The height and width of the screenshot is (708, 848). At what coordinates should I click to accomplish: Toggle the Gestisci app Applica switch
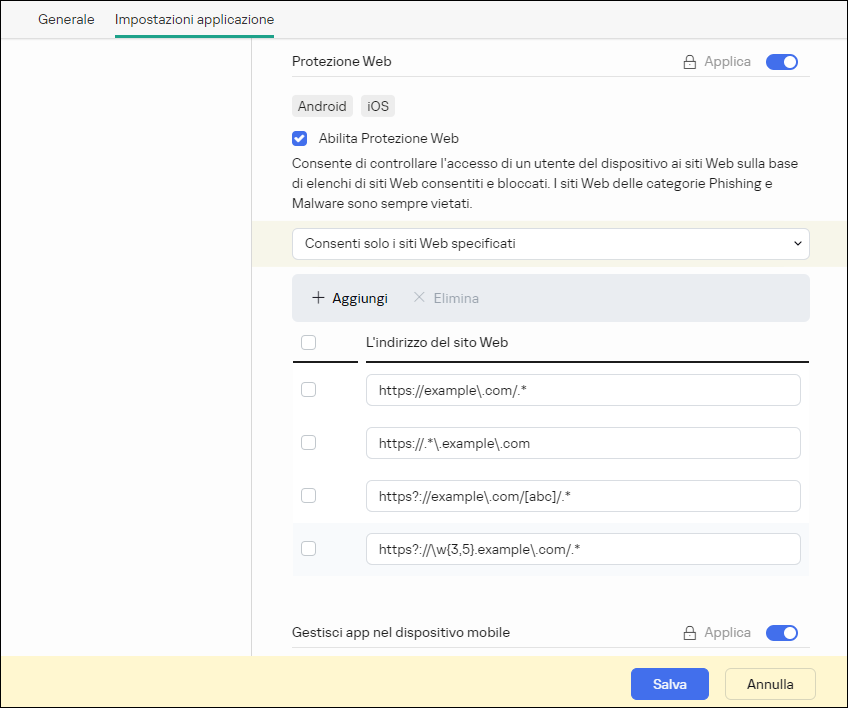click(x=782, y=633)
